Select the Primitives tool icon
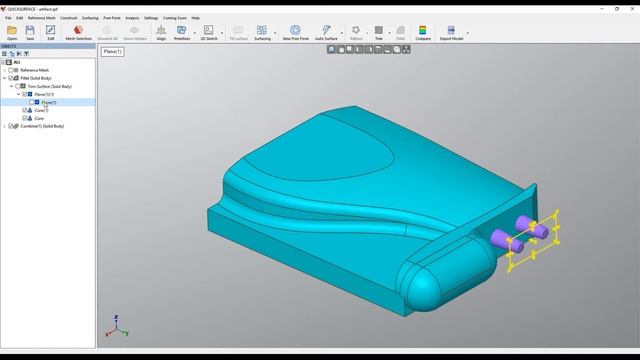The height and width of the screenshot is (360, 640). tap(181, 30)
